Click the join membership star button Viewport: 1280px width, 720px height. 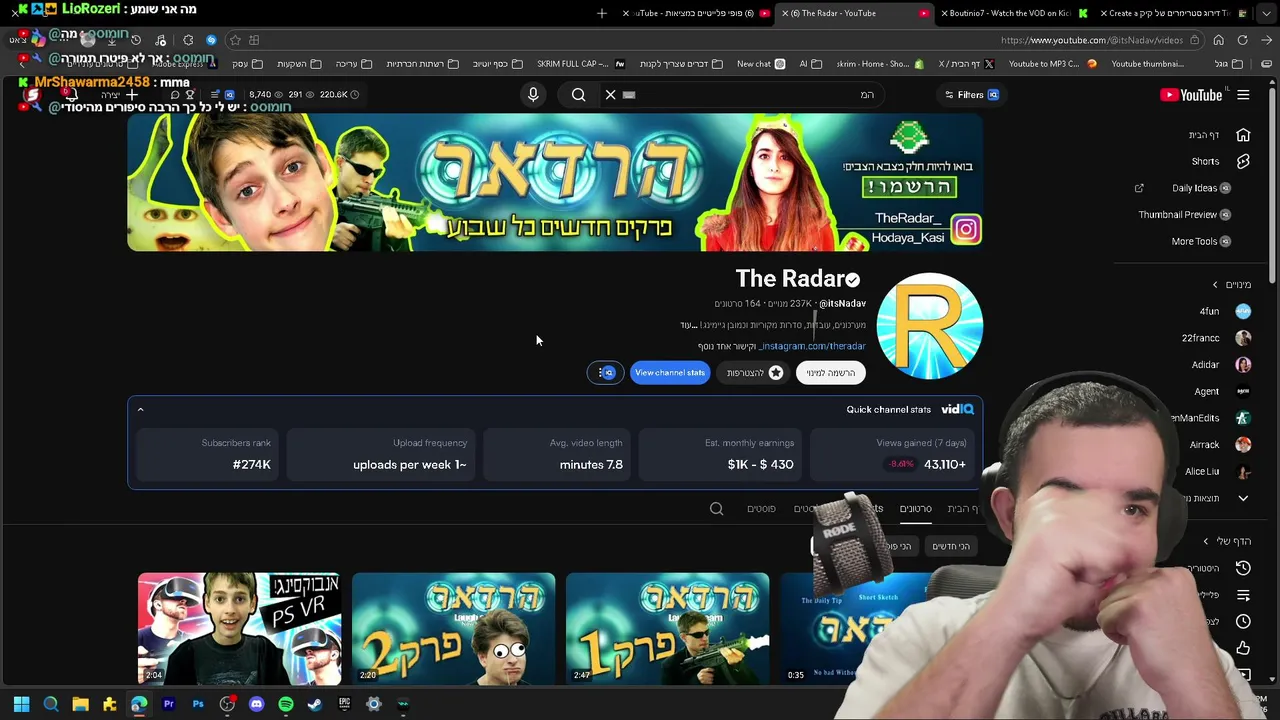755,373
